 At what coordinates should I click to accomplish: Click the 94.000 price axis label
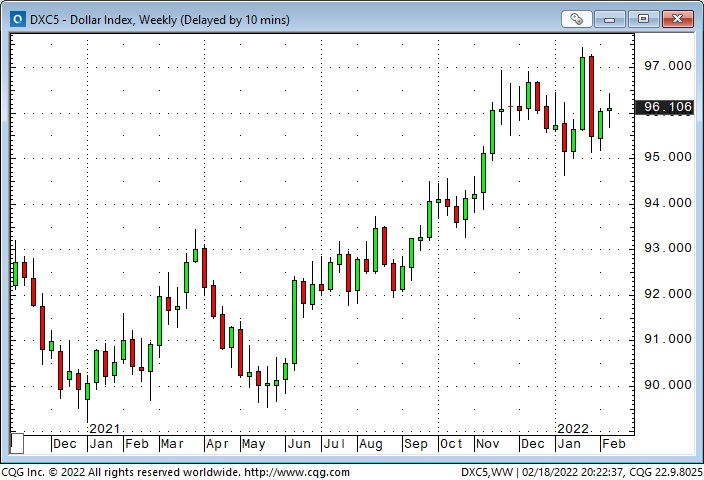[668, 203]
